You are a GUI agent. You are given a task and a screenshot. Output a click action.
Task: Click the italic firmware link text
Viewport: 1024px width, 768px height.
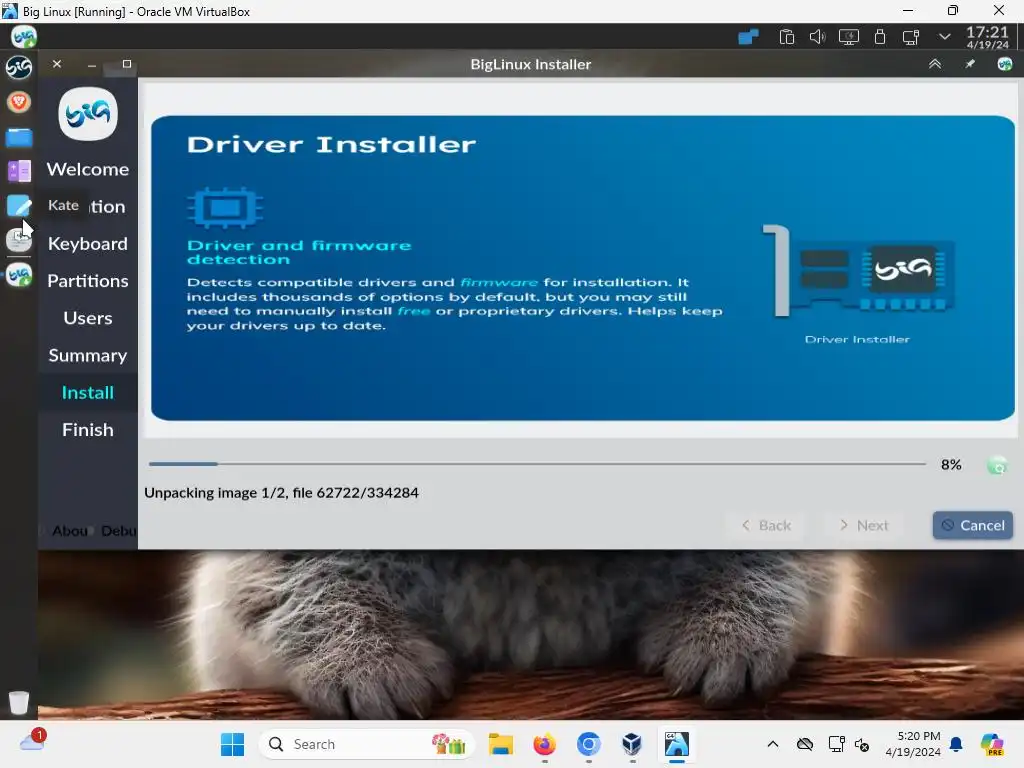pyautogui.click(x=499, y=282)
